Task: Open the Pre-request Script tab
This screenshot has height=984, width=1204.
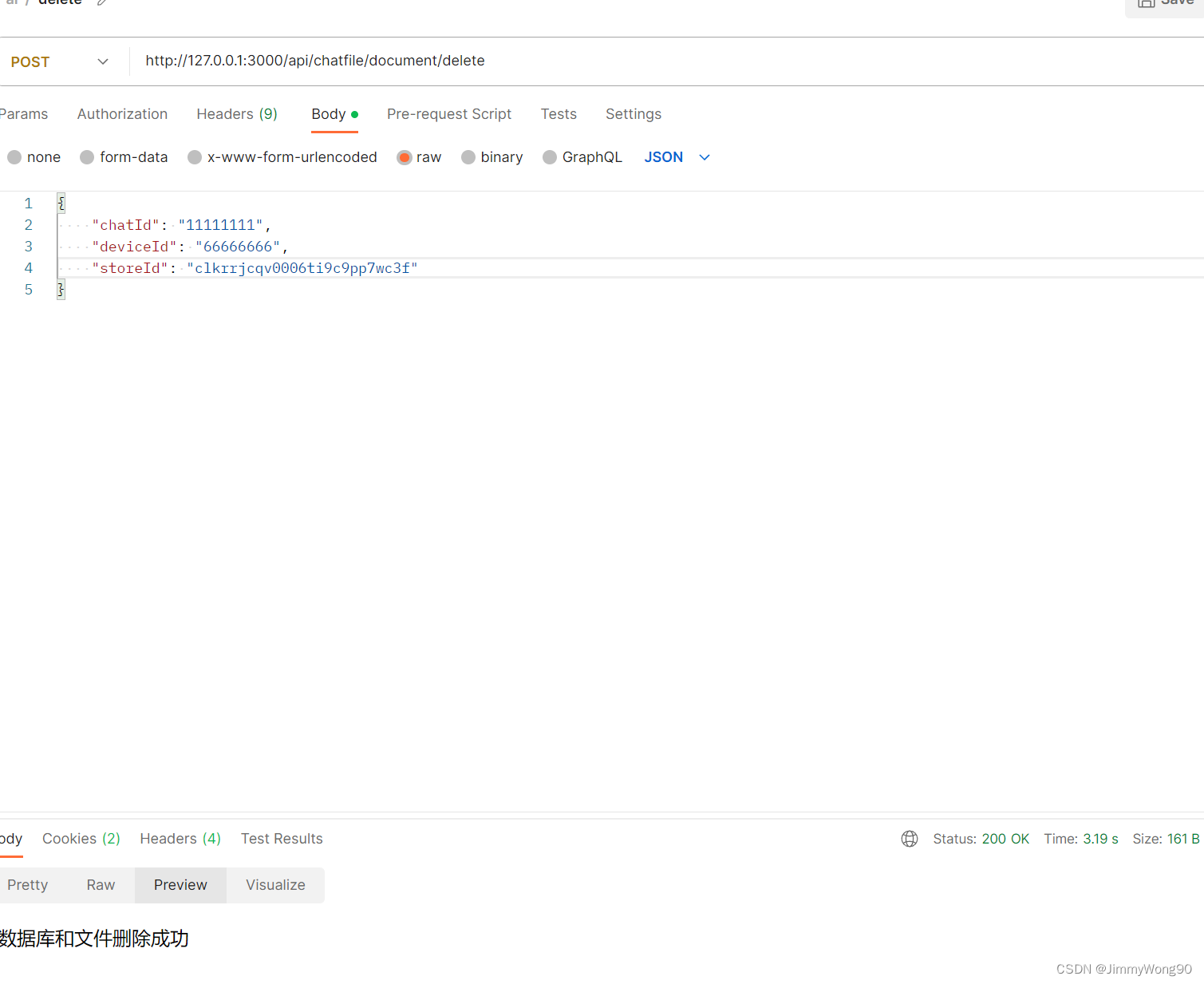Action: 449,114
